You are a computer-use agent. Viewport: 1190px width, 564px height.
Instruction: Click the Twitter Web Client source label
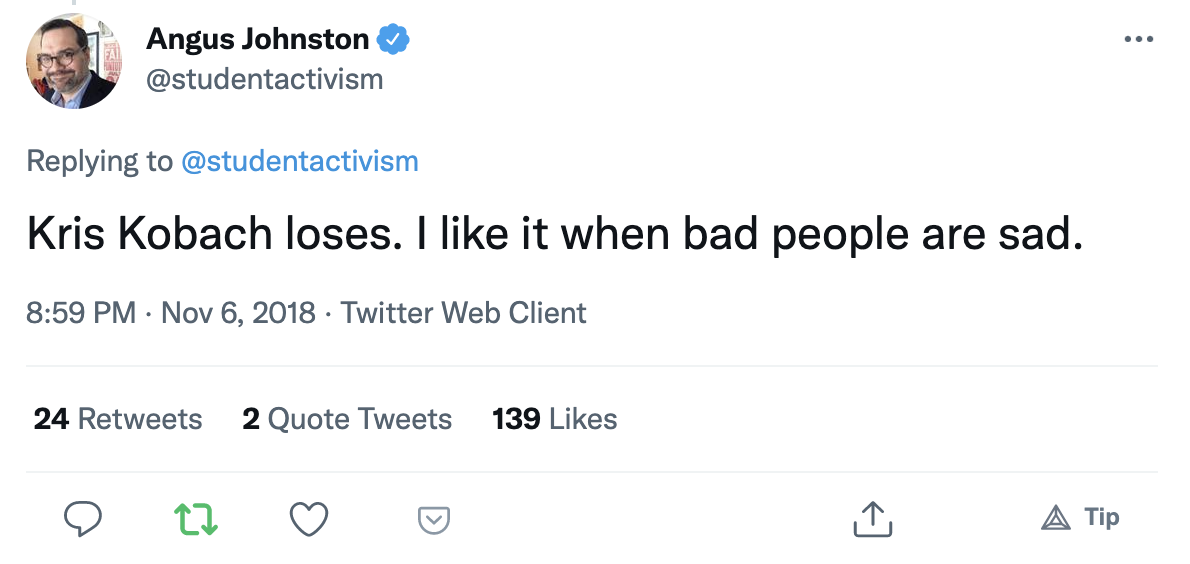pyautogui.click(x=463, y=313)
